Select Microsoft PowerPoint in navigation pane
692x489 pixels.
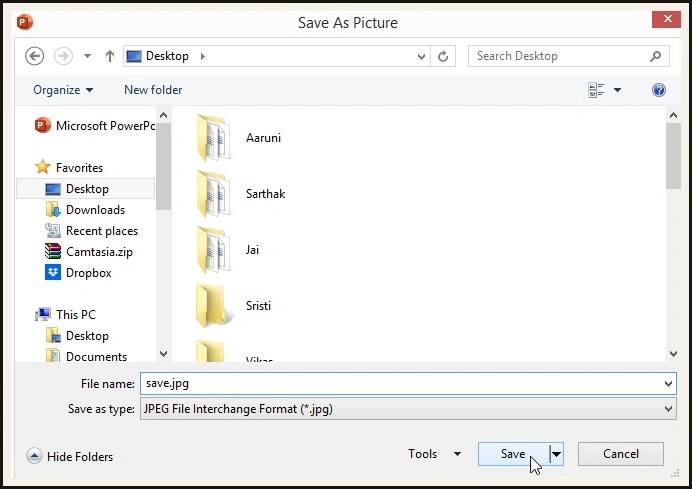point(95,126)
